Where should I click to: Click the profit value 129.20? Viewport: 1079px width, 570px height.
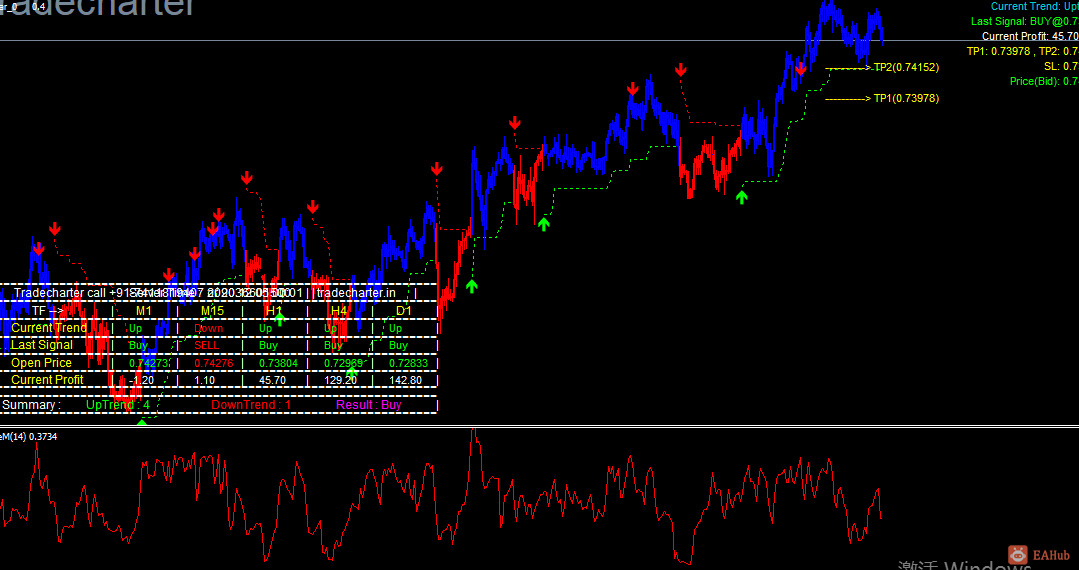pos(341,380)
